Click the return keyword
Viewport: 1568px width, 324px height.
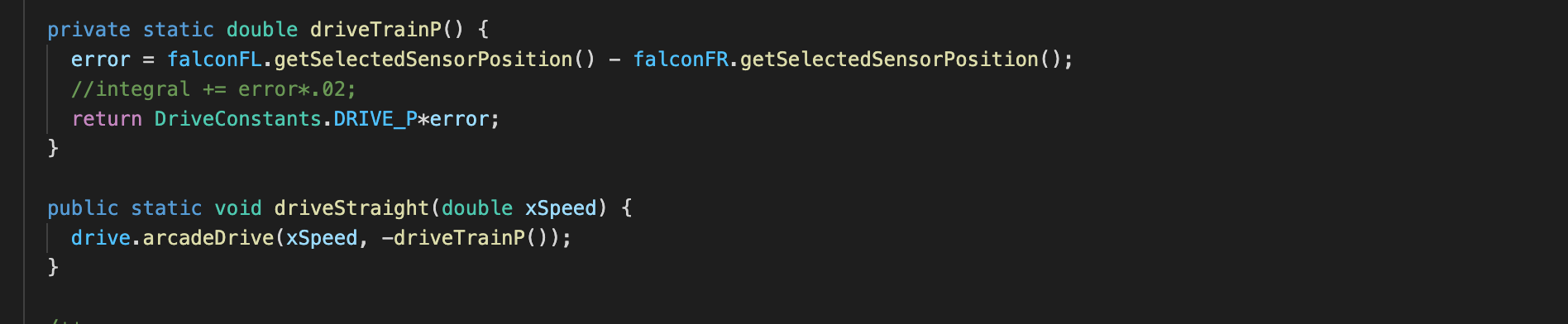pyautogui.click(x=107, y=119)
